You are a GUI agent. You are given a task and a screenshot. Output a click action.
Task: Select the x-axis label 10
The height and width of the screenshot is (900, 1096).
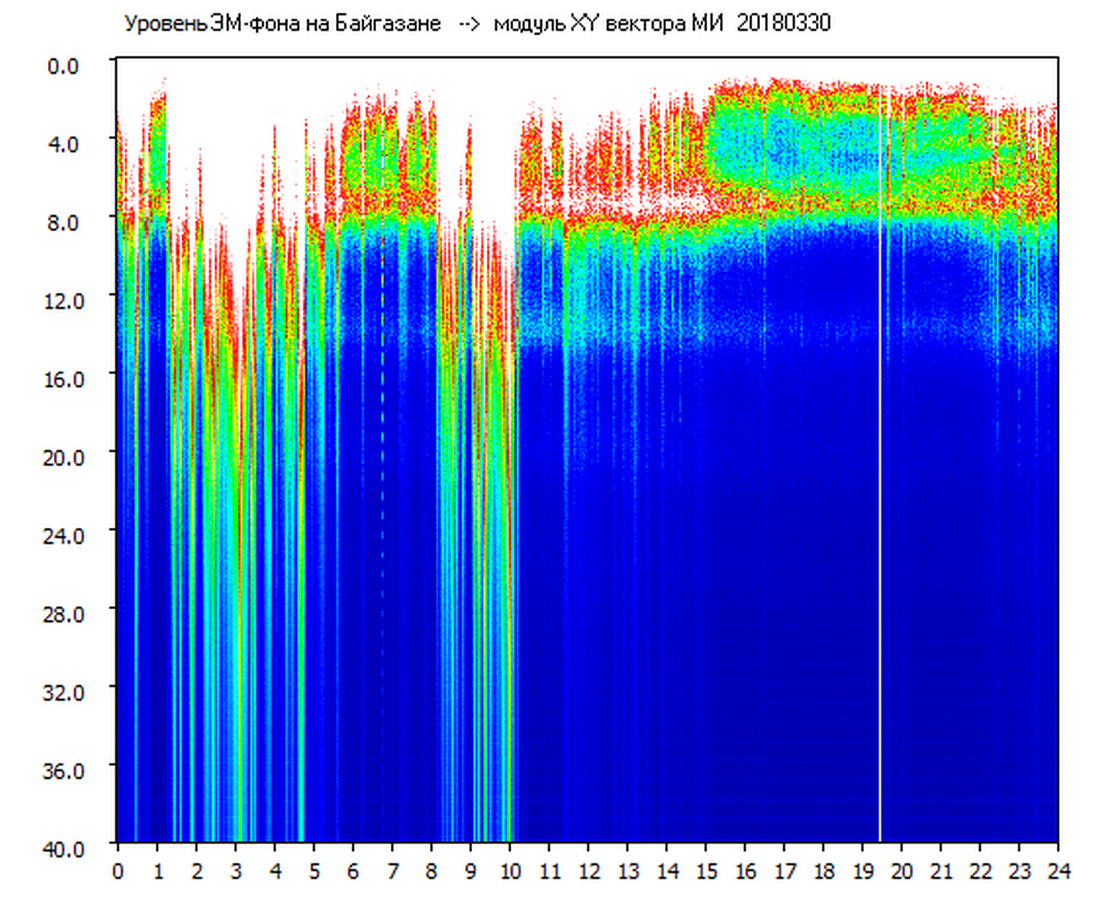coord(510,871)
